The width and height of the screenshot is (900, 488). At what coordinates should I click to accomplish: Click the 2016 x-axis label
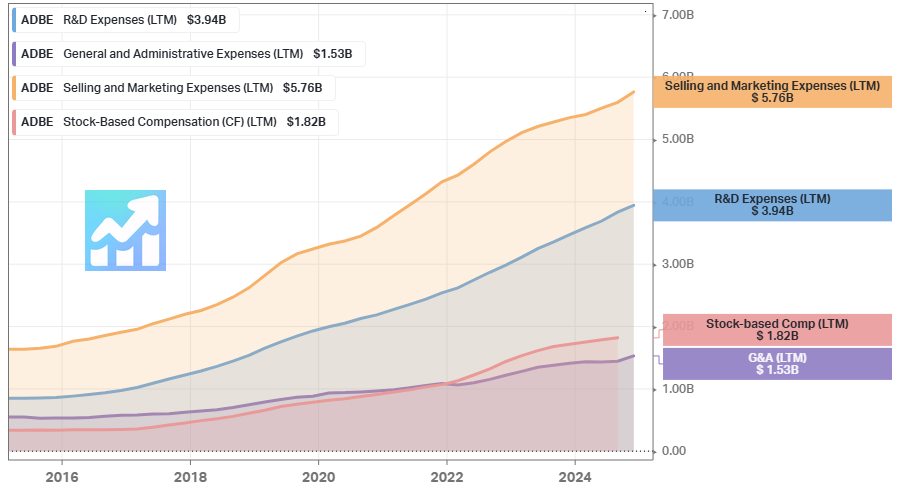point(62,477)
